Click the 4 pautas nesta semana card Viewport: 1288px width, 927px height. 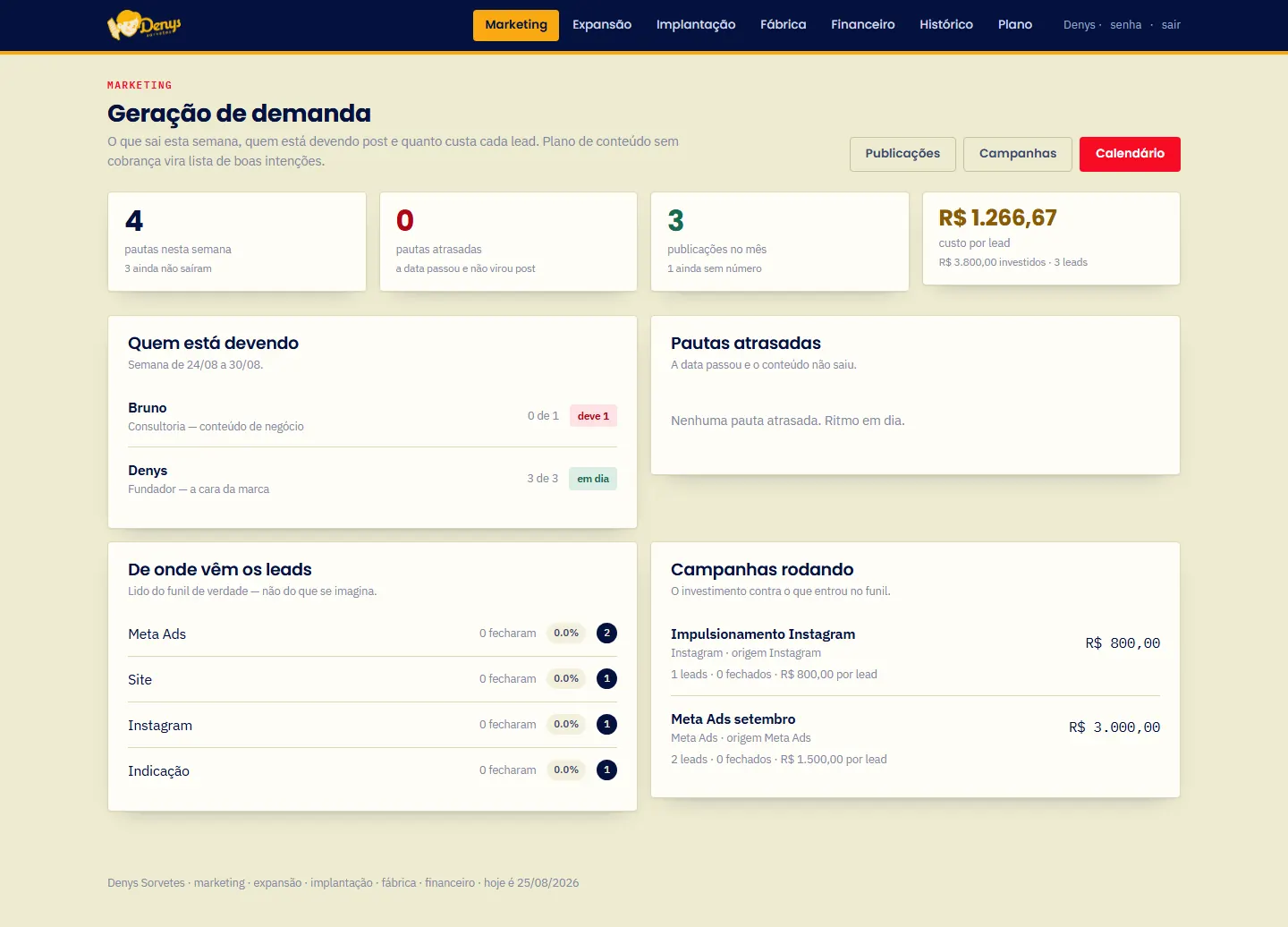point(237,242)
